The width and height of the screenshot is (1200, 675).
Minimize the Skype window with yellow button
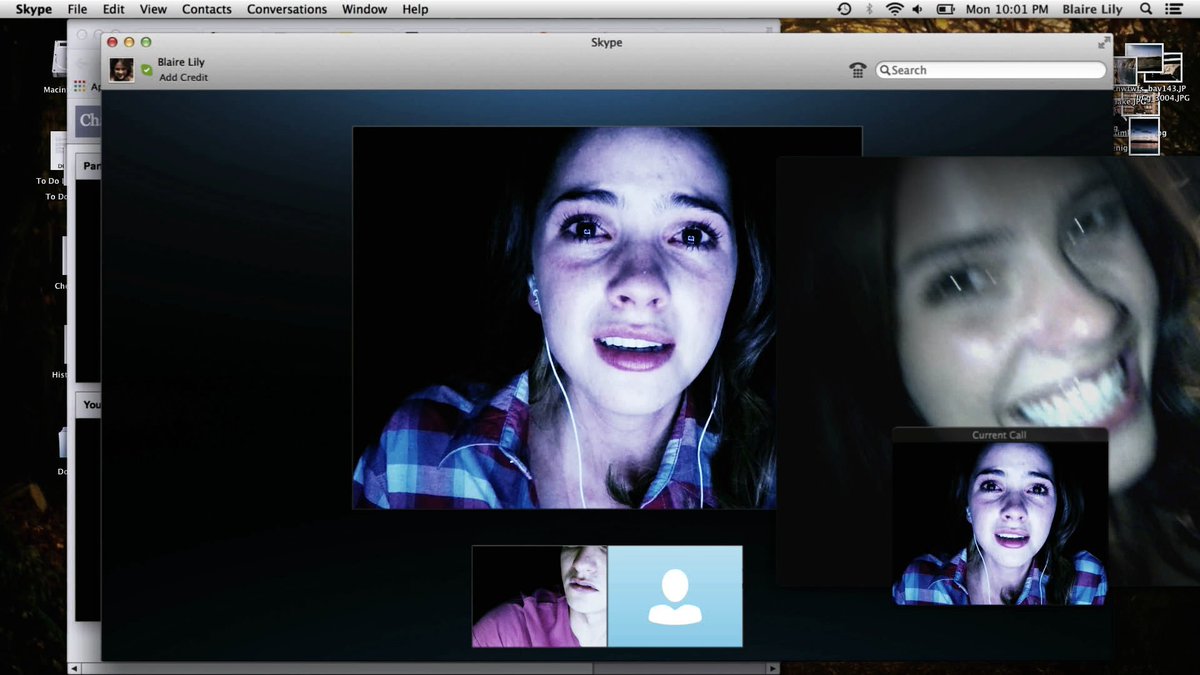click(129, 42)
